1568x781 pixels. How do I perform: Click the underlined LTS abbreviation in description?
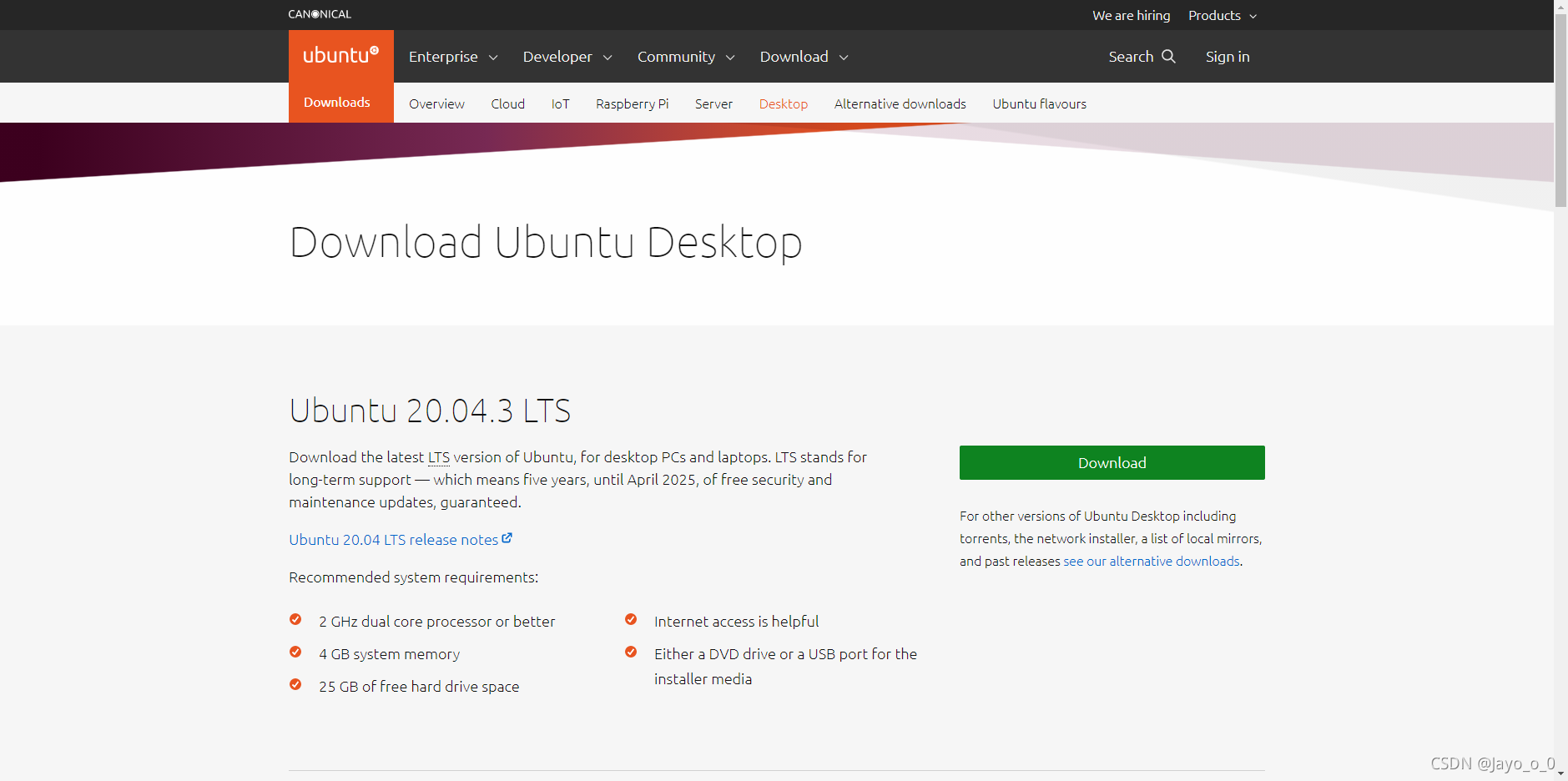[x=438, y=457]
